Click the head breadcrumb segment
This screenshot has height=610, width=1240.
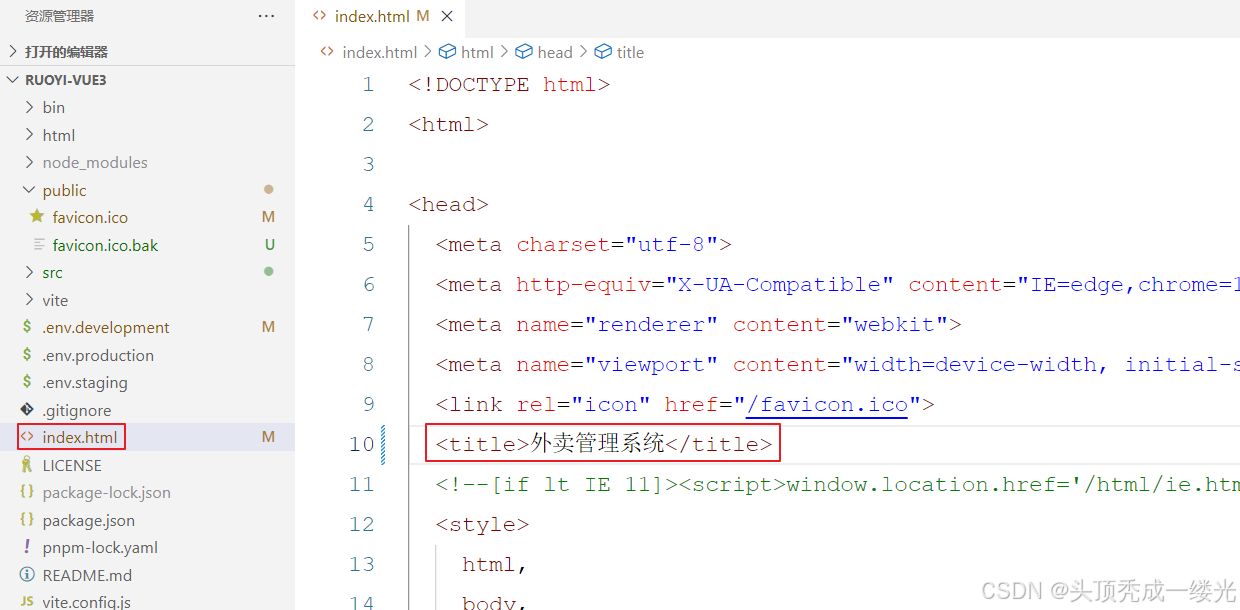pos(555,52)
